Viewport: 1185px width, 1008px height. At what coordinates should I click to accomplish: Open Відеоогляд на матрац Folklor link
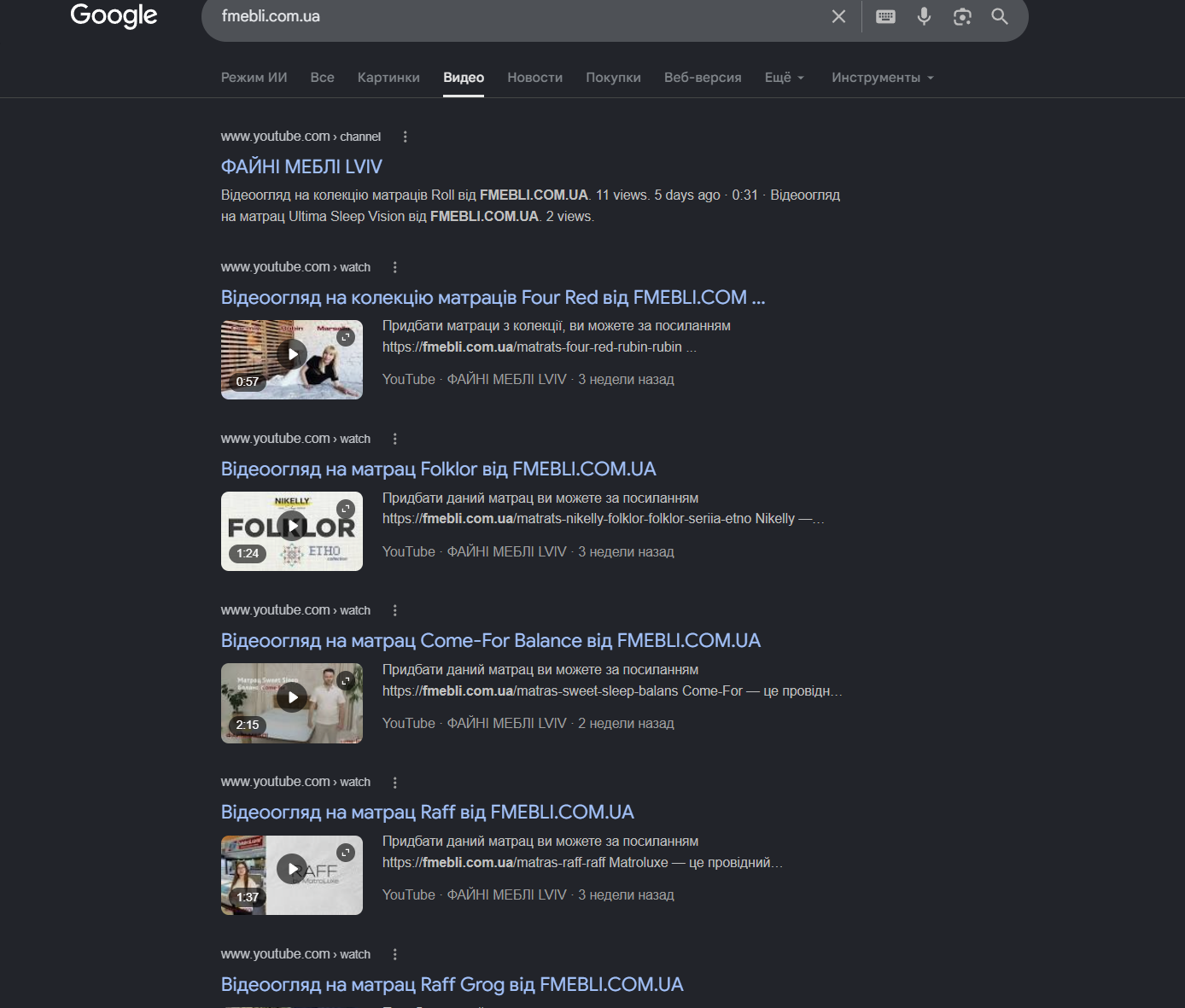[x=438, y=469]
